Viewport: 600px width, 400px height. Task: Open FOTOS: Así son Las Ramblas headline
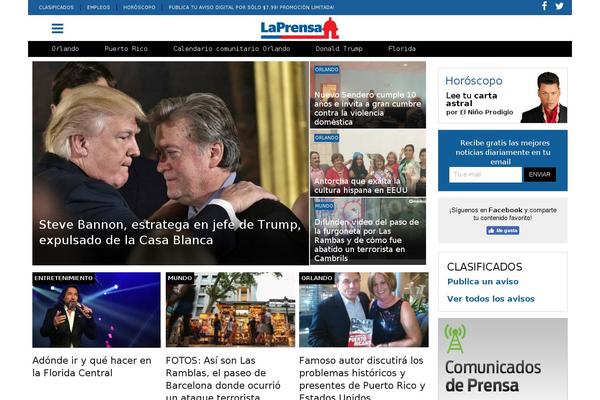point(223,379)
